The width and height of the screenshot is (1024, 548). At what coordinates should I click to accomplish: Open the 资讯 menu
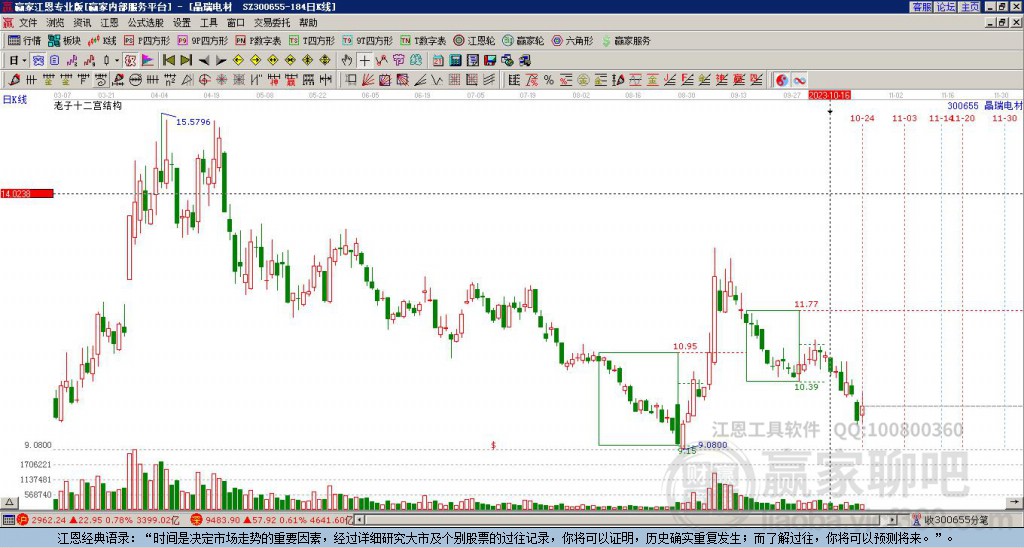[x=82, y=23]
